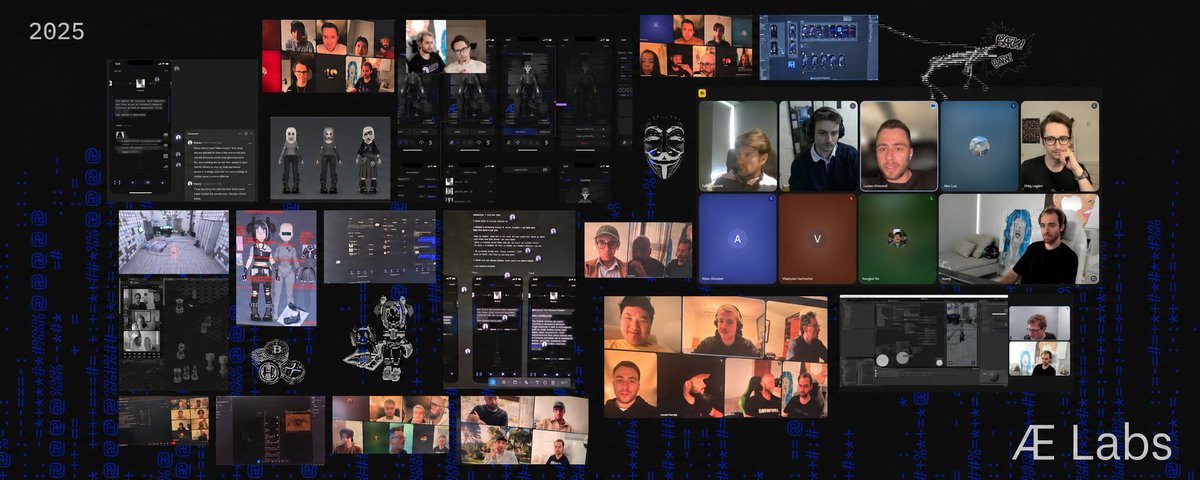This screenshot has height=480, width=1200.
Task: Open the 3D room interior render
Action: 174,241
